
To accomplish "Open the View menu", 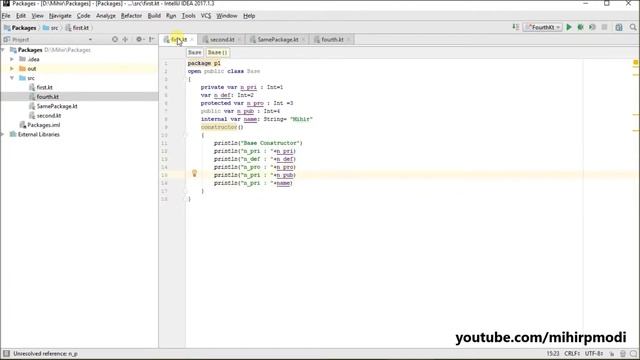I will 38,16.
